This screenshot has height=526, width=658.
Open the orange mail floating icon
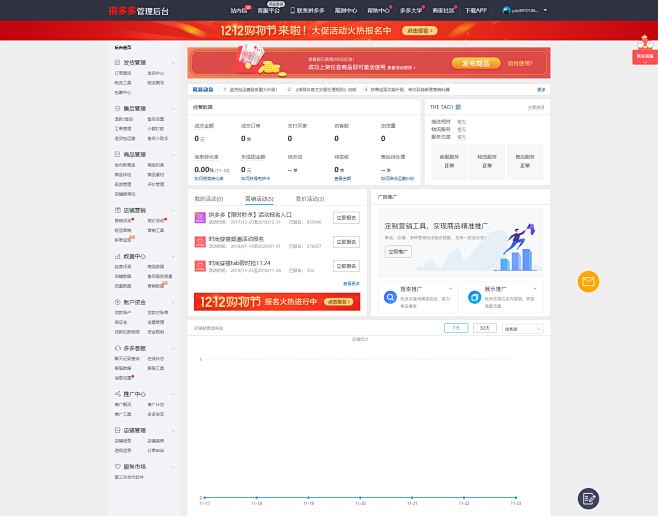pyautogui.click(x=588, y=282)
